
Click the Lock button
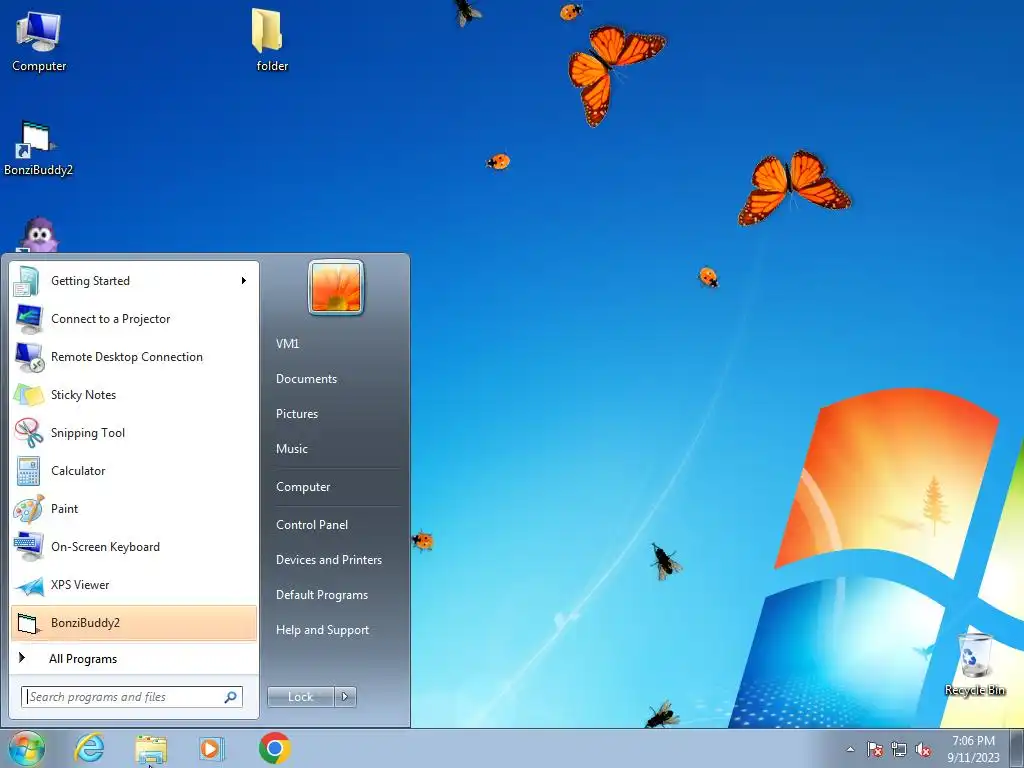pos(300,697)
